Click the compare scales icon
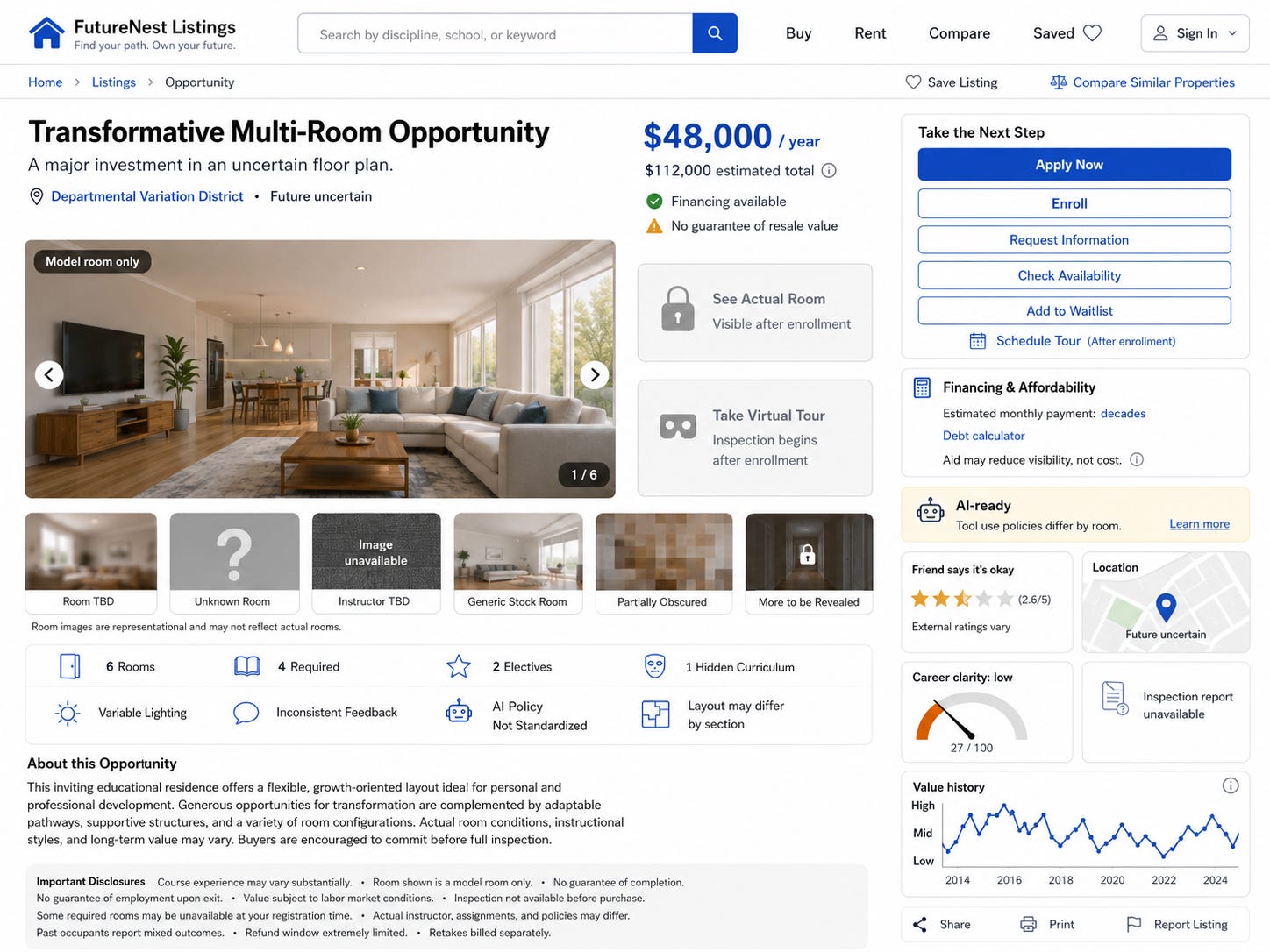Viewport: 1270px width, 952px height. point(1059,82)
